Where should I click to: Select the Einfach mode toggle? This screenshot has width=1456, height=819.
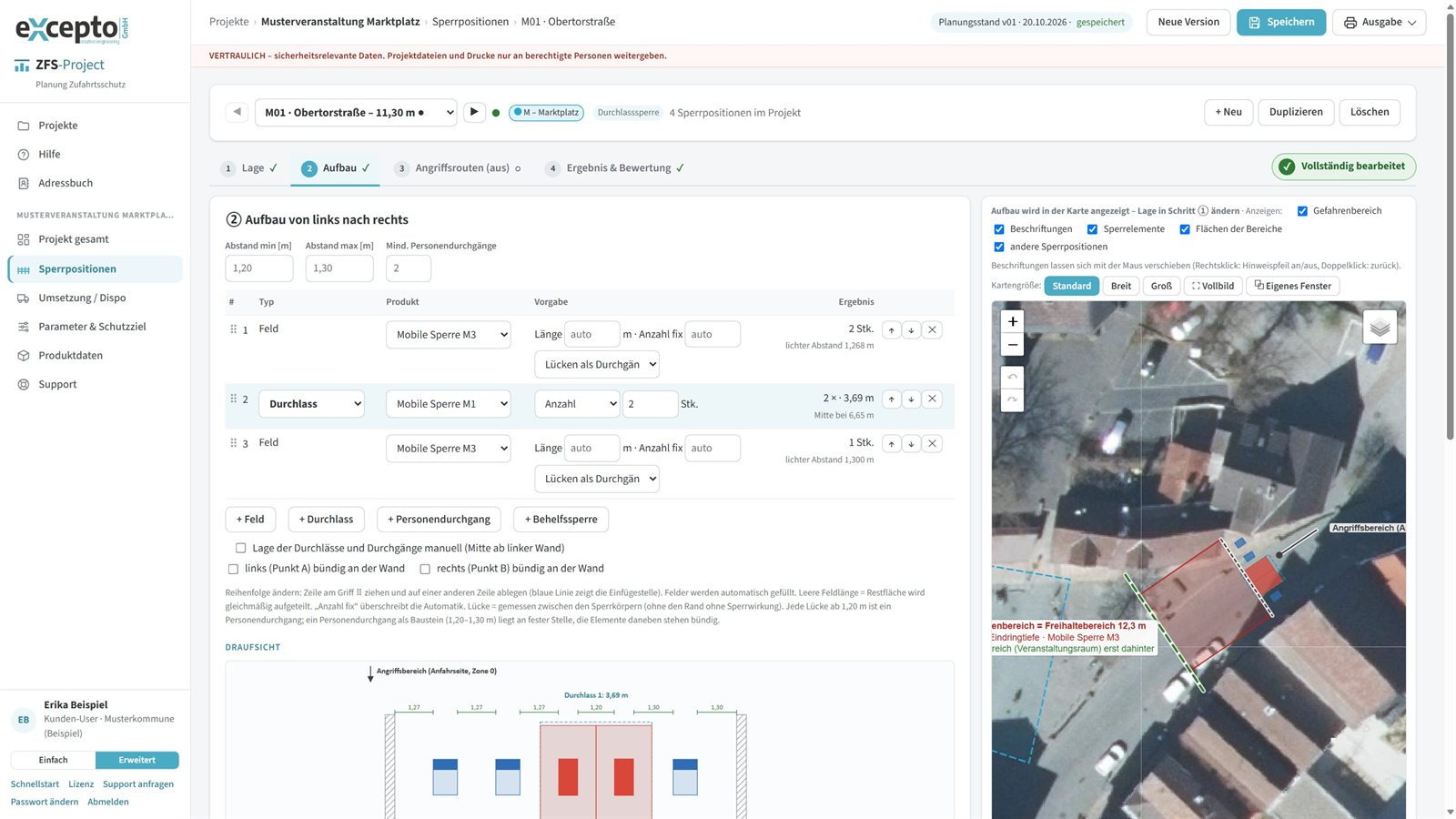53,760
